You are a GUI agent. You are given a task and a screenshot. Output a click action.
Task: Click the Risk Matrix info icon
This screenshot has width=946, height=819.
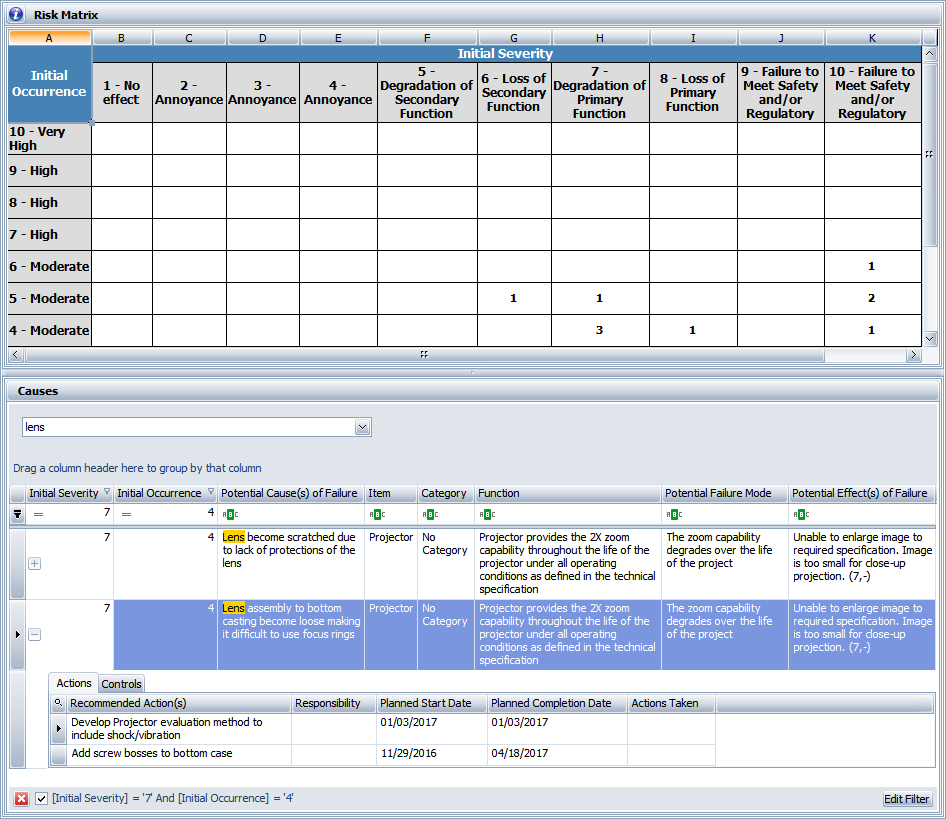pyautogui.click(x=16, y=15)
